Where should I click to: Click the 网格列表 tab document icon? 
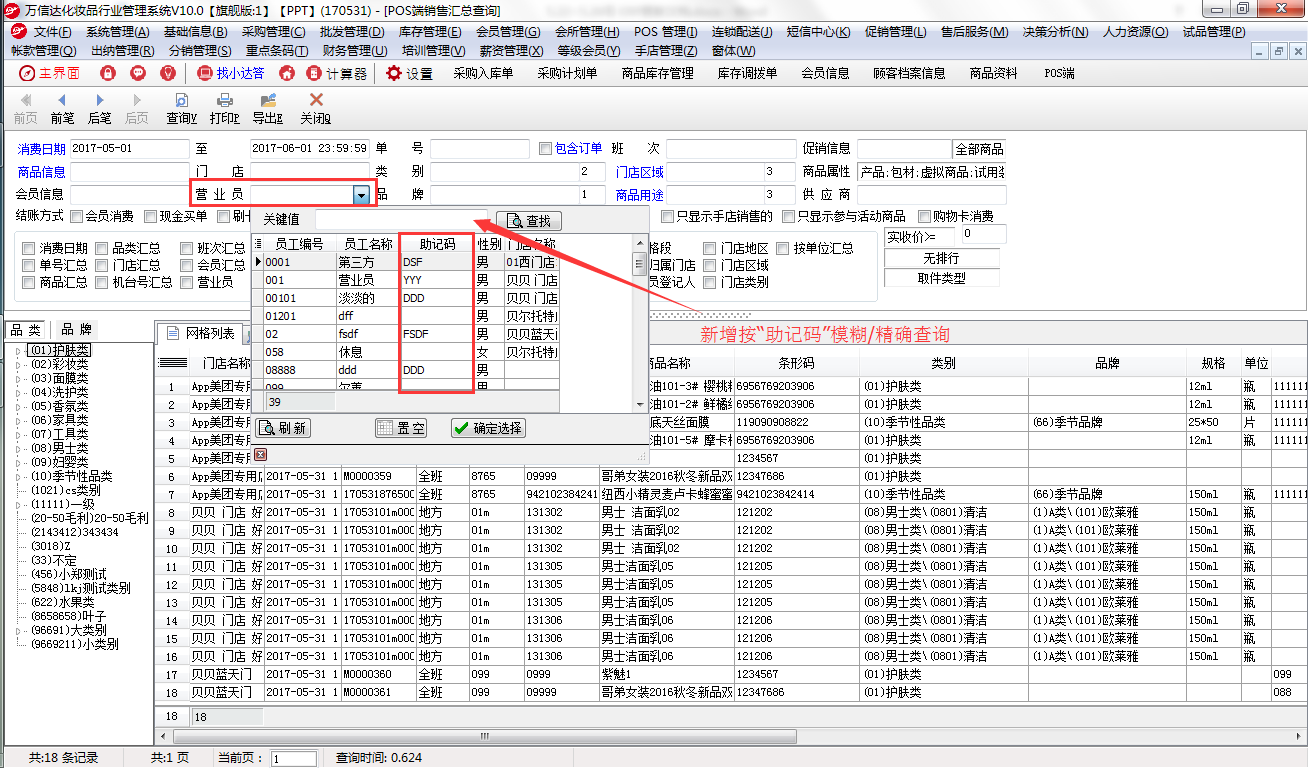pos(172,332)
